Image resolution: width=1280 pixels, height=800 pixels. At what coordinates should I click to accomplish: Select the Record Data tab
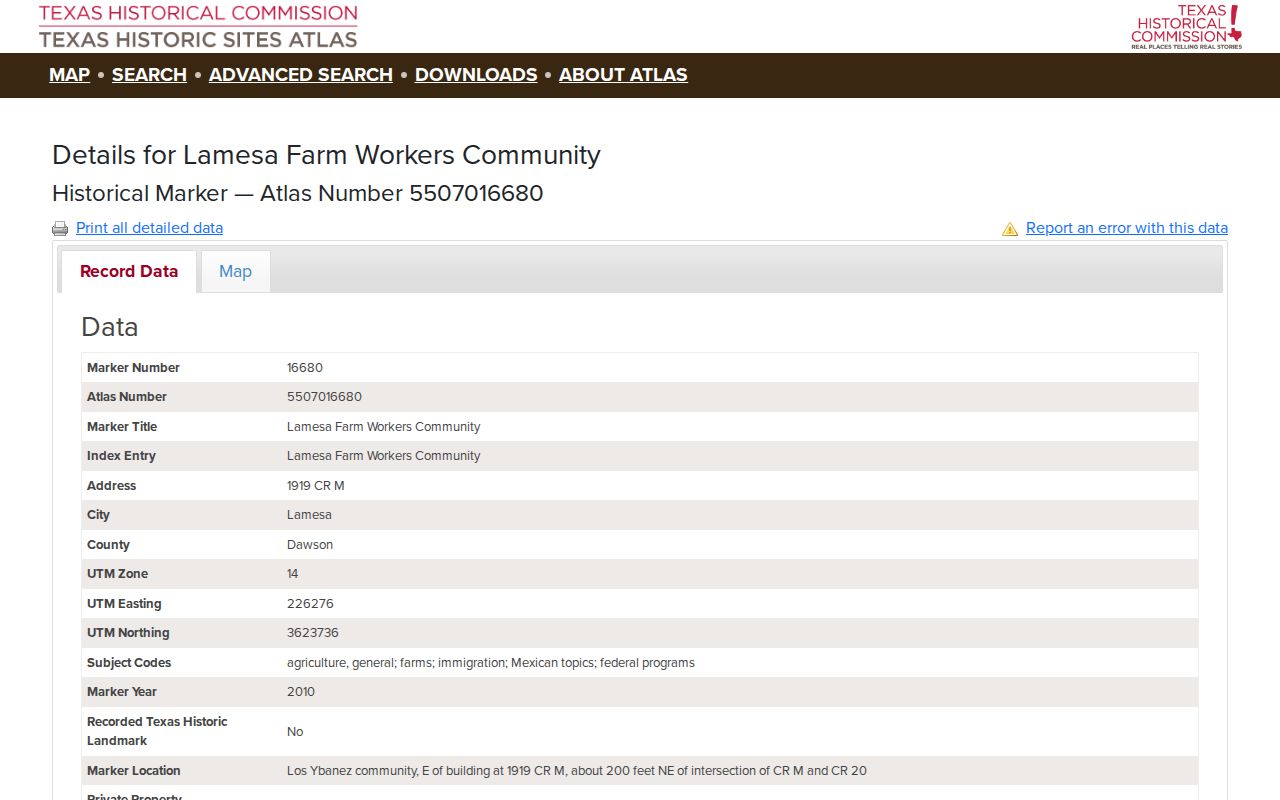pyautogui.click(x=129, y=271)
